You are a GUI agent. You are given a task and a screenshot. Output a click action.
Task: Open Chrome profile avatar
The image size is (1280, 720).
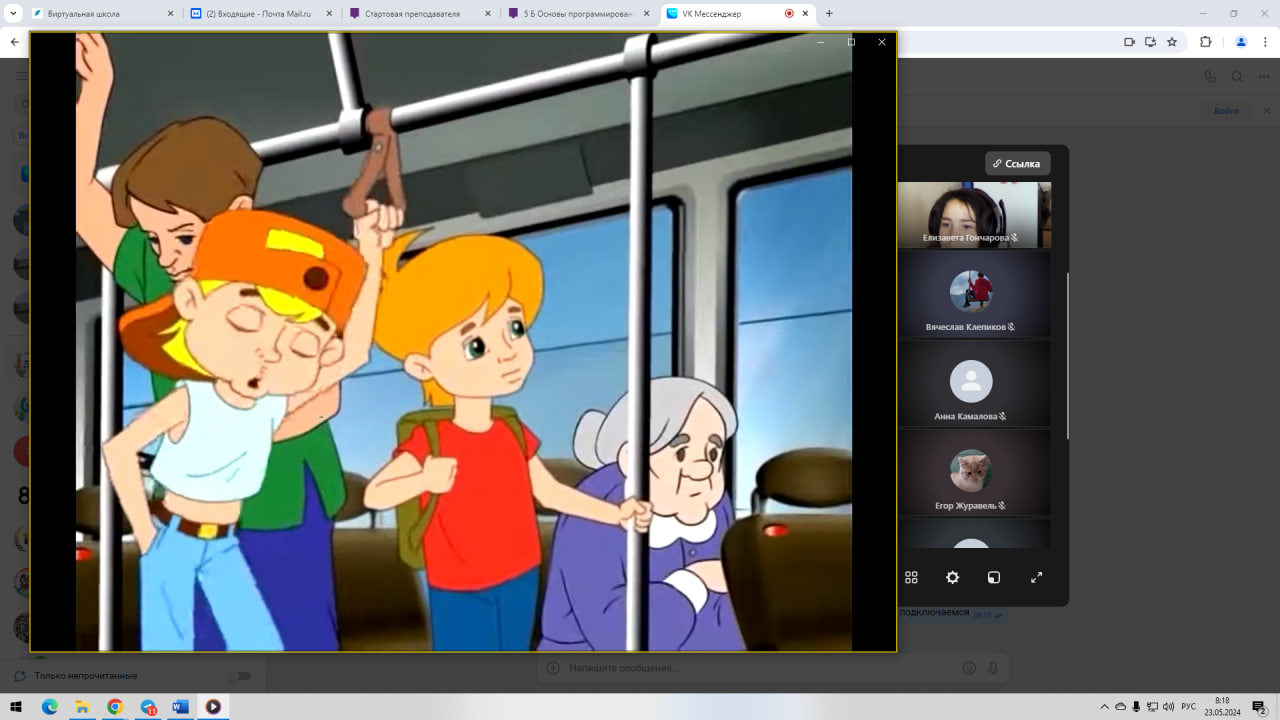(x=1241, y=42)
